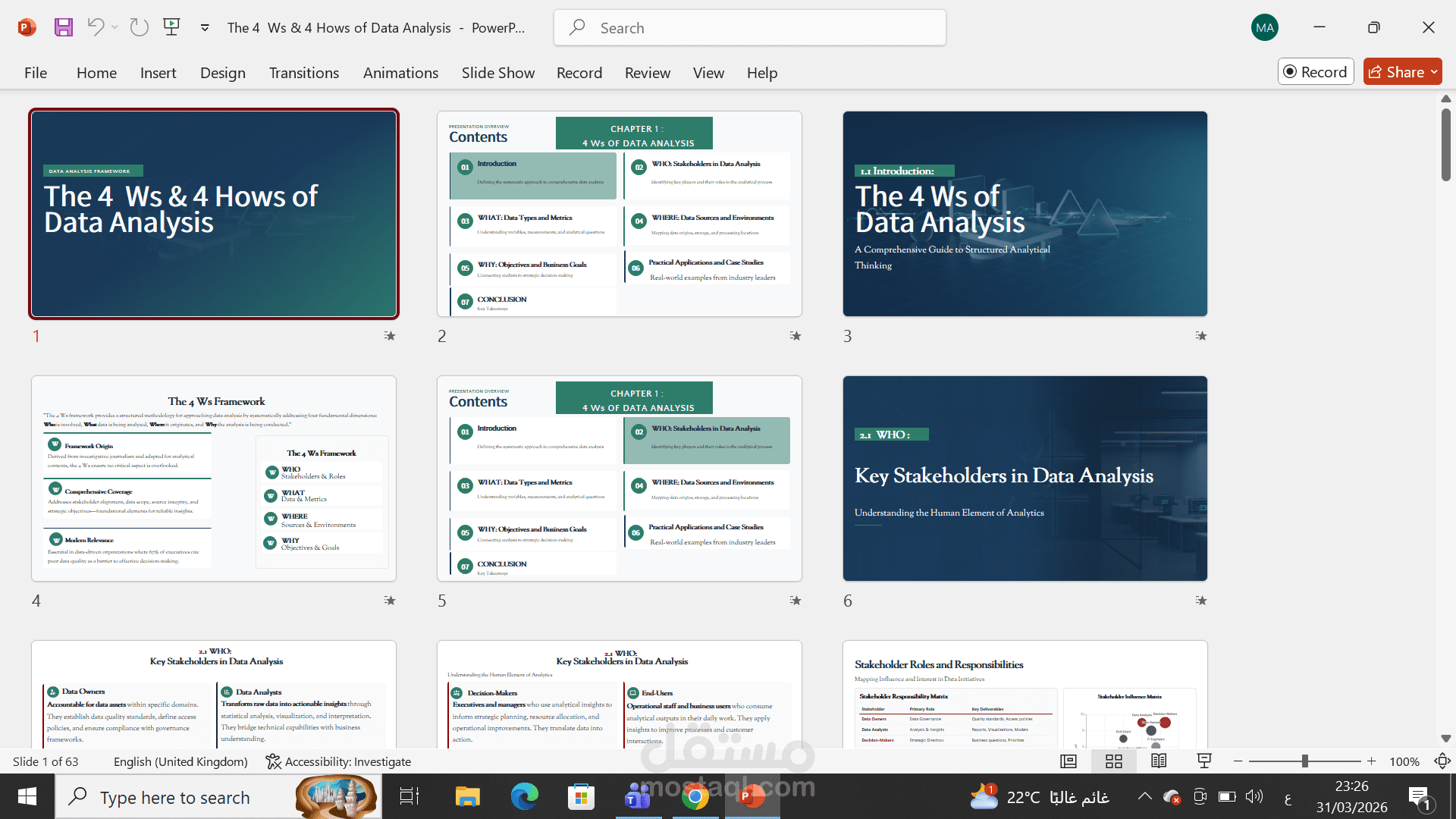The image size is (1456, 819).
Task: Click the zoom slider handle
Action: pos(1304,761)
